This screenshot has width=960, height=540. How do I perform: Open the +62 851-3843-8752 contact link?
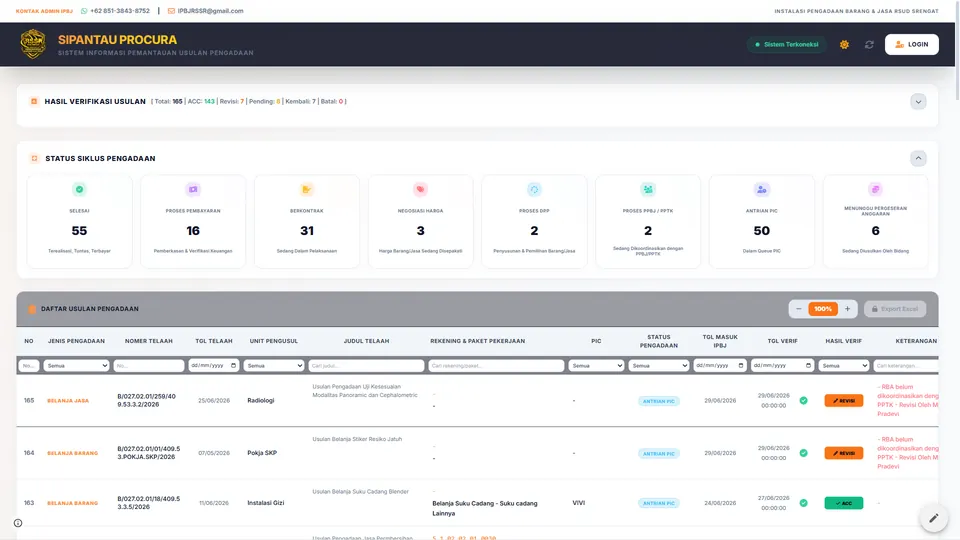point(119,11)
